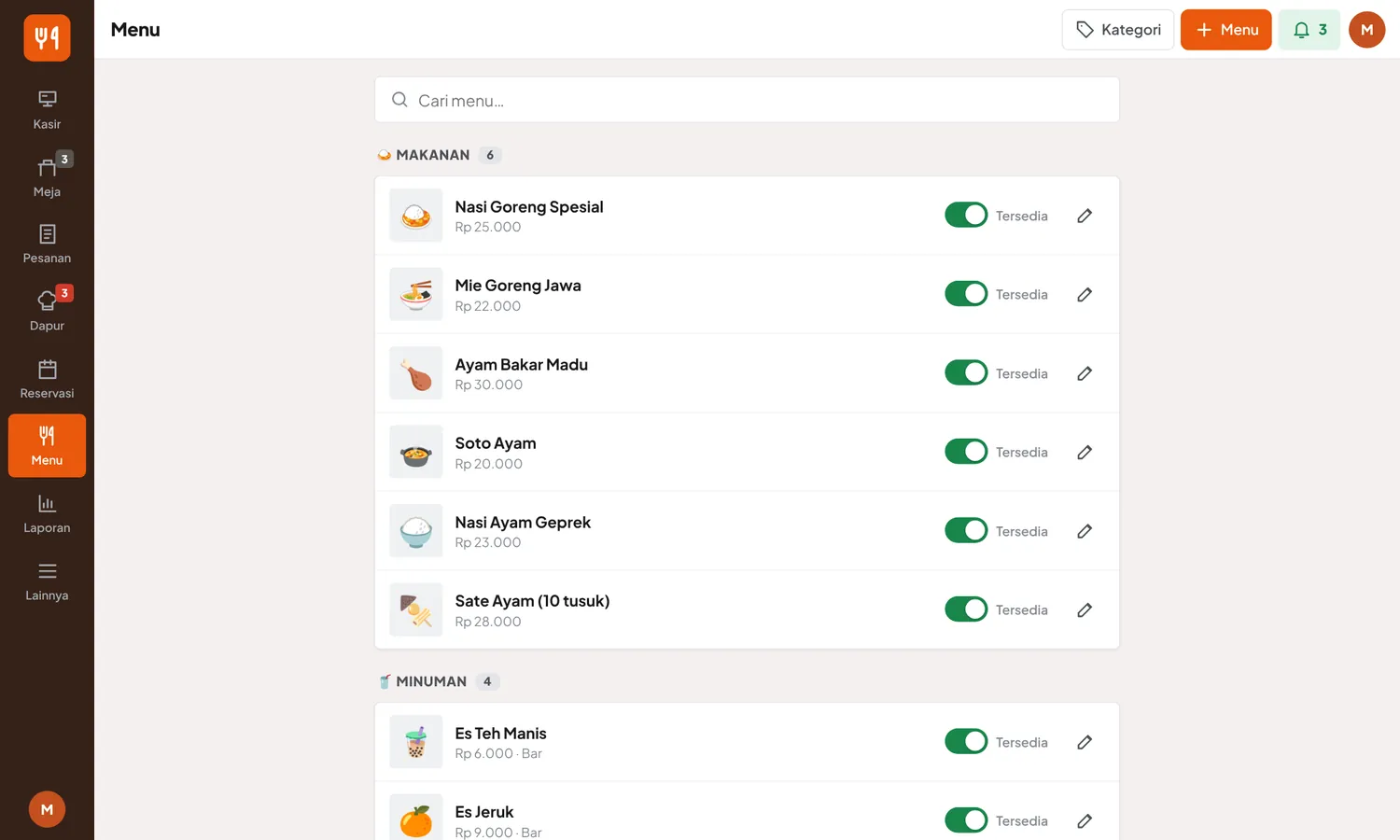Select the Menu sidebar item
The image size is (1400, 840).
47,445
